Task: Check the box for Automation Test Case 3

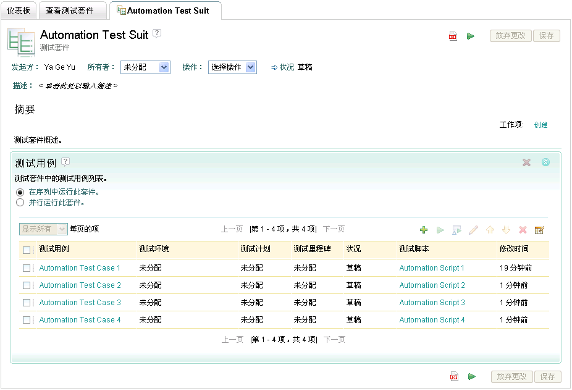Action: tap(27, 303)
